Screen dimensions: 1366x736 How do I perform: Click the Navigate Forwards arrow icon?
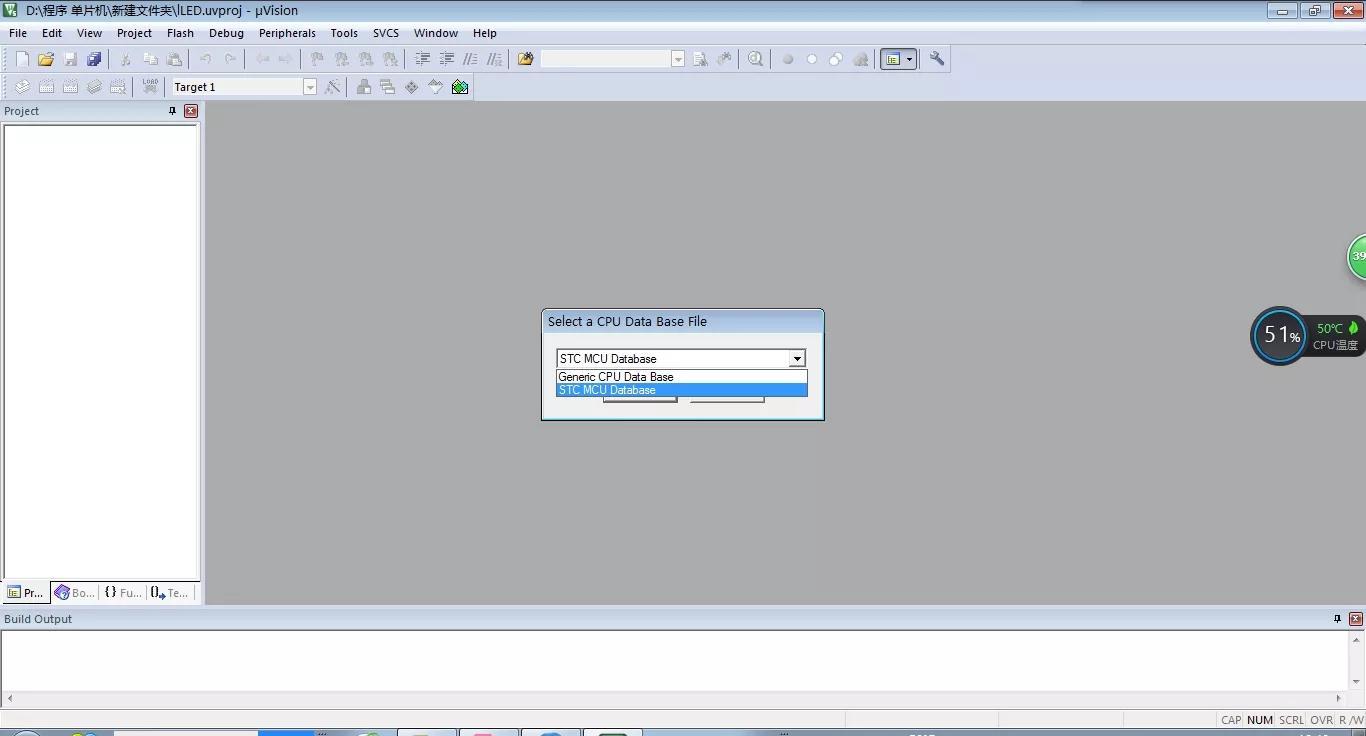(x=286, y=59)
